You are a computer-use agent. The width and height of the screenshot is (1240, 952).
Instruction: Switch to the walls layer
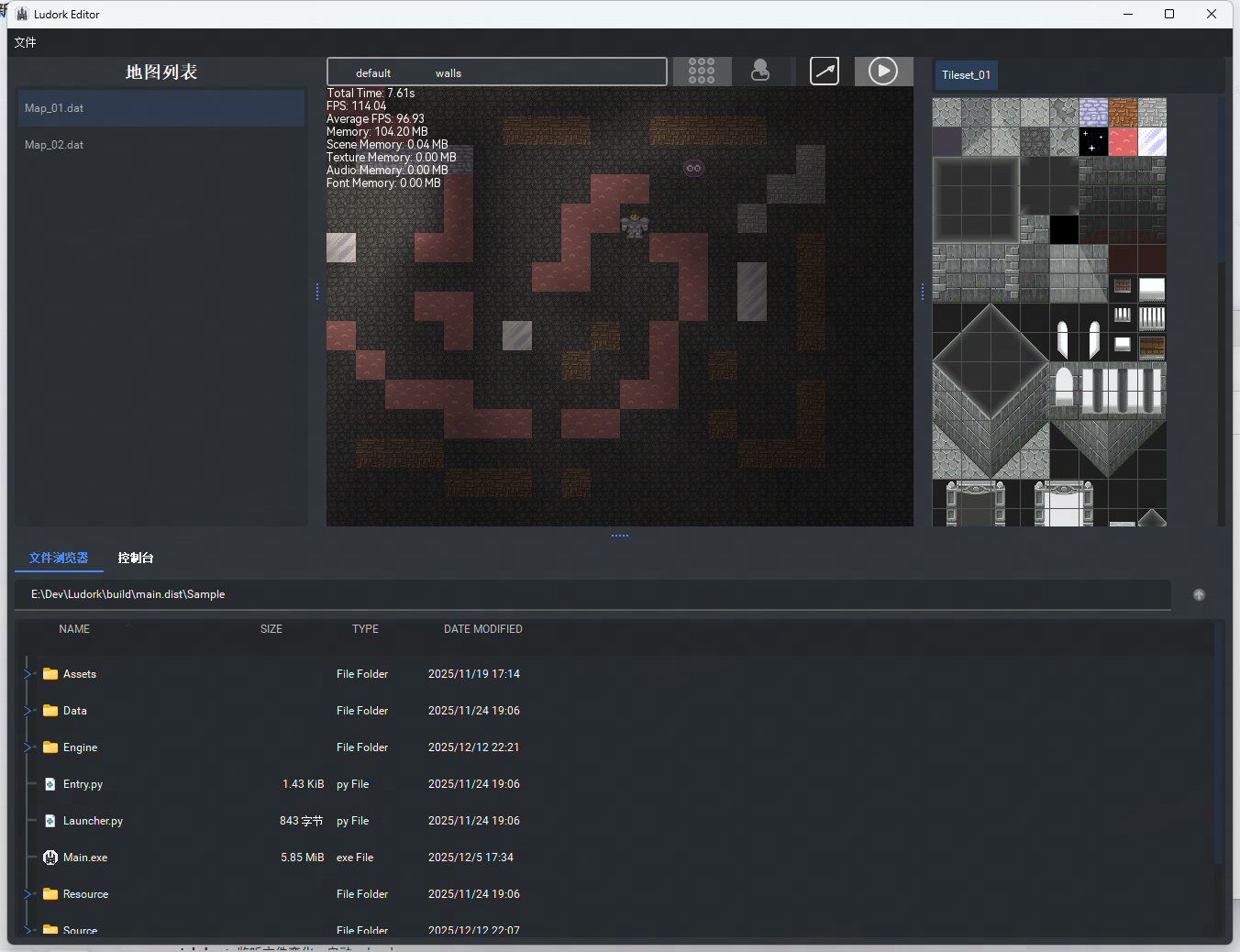pos(448,73)
